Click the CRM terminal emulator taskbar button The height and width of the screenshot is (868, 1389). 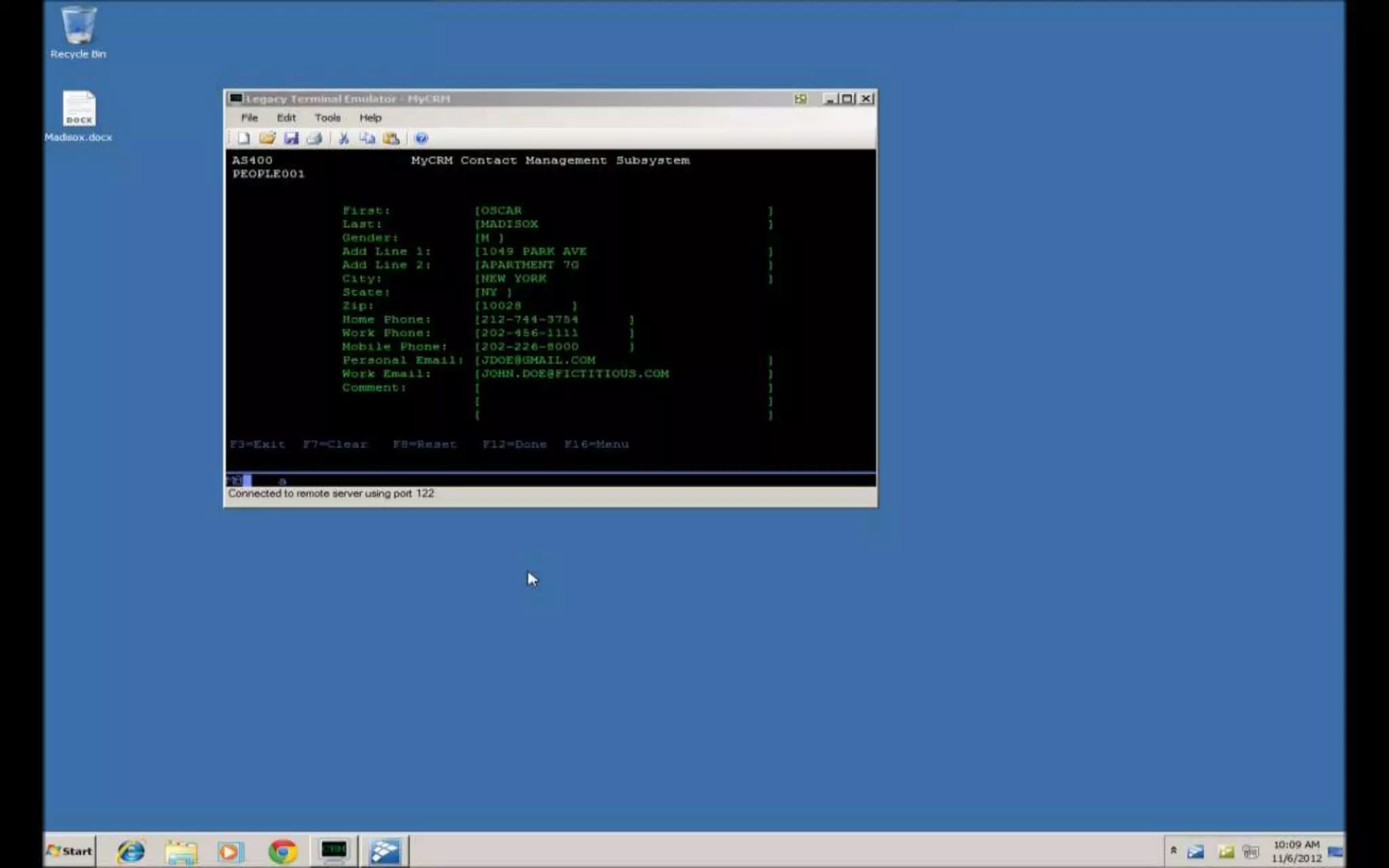coord(334,851)
